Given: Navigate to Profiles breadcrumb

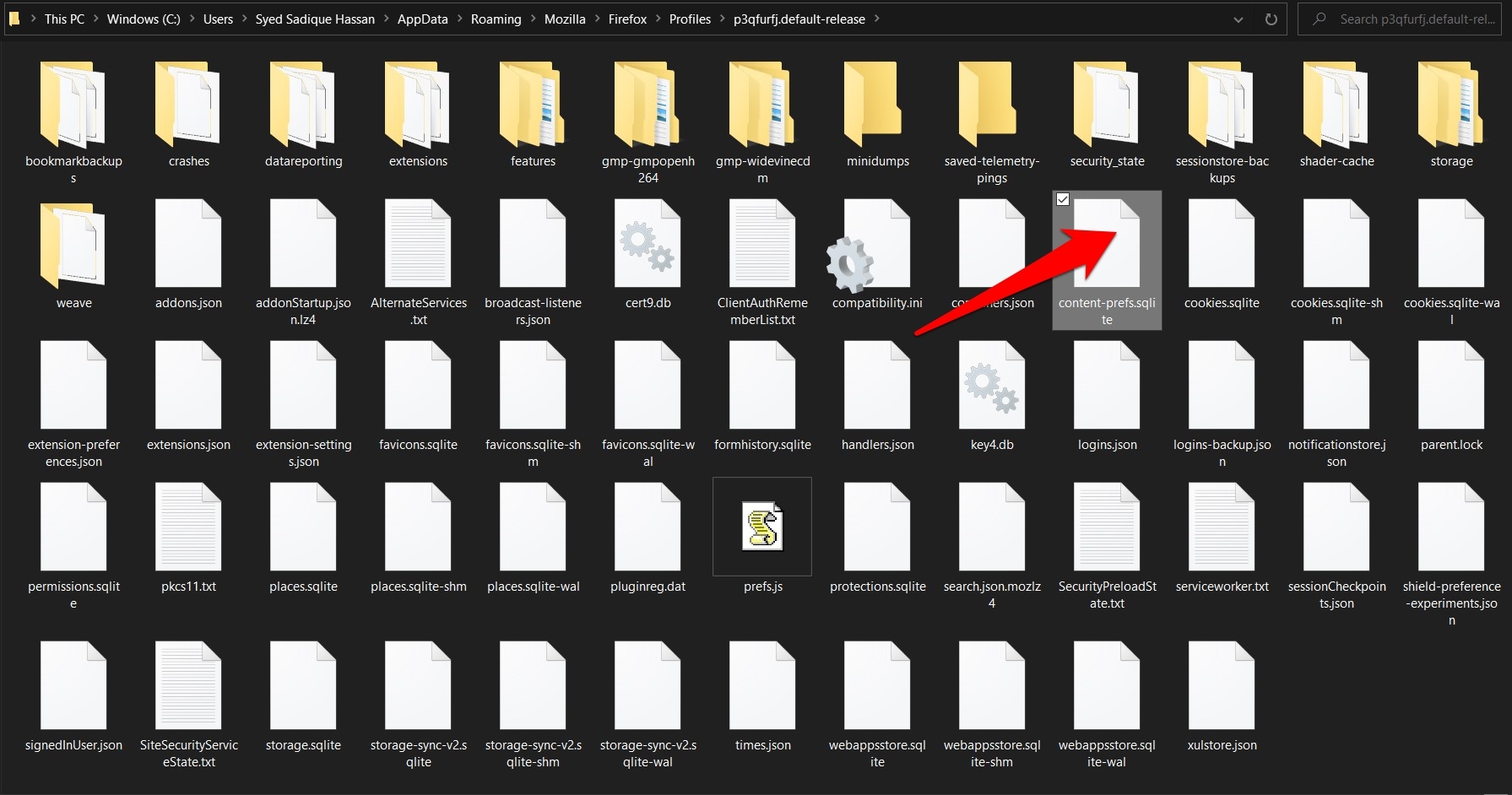Looking at the screenshot, I should [x=690, y=19].
